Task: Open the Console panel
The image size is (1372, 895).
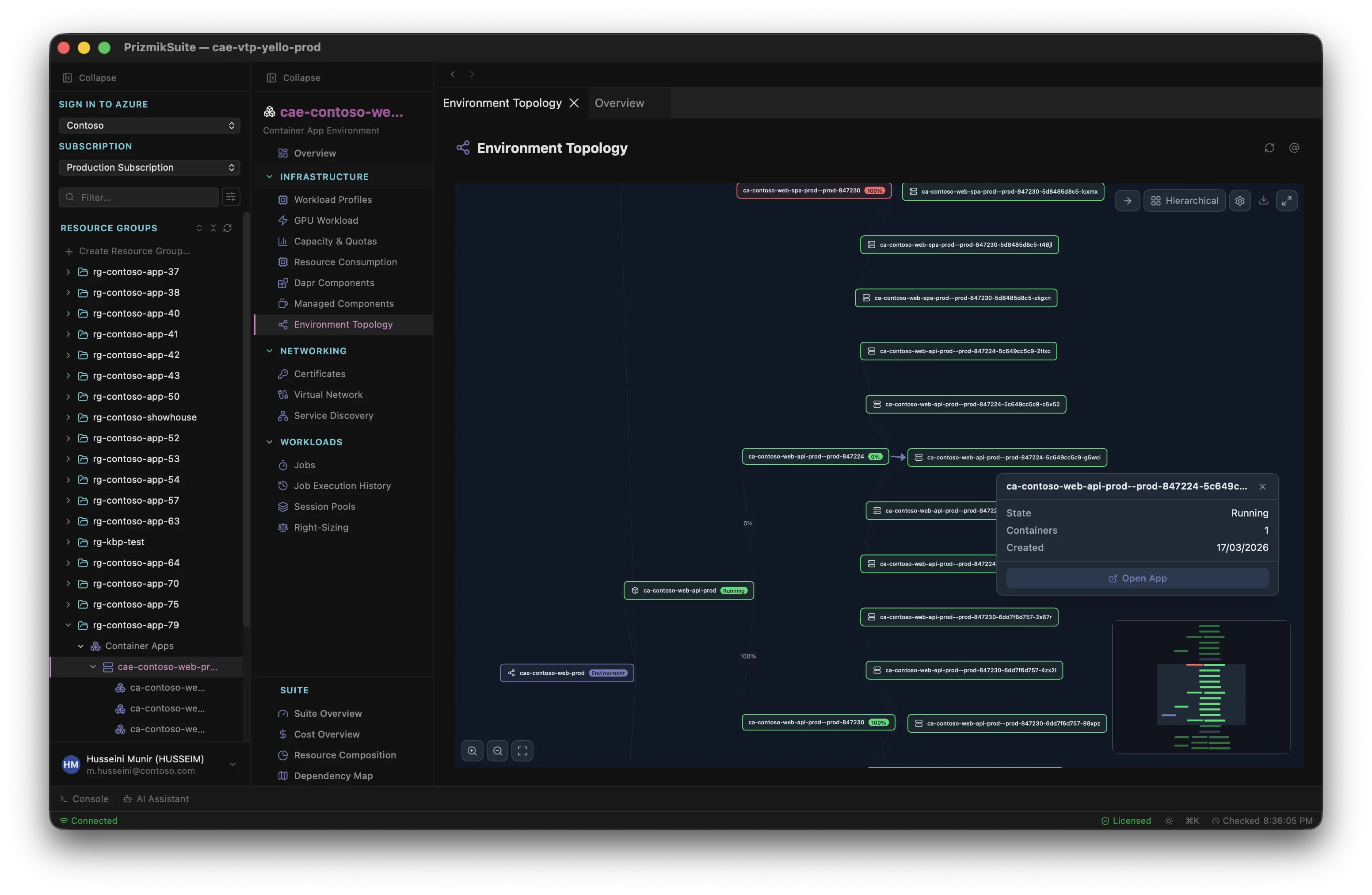Action: coord(84,799)
